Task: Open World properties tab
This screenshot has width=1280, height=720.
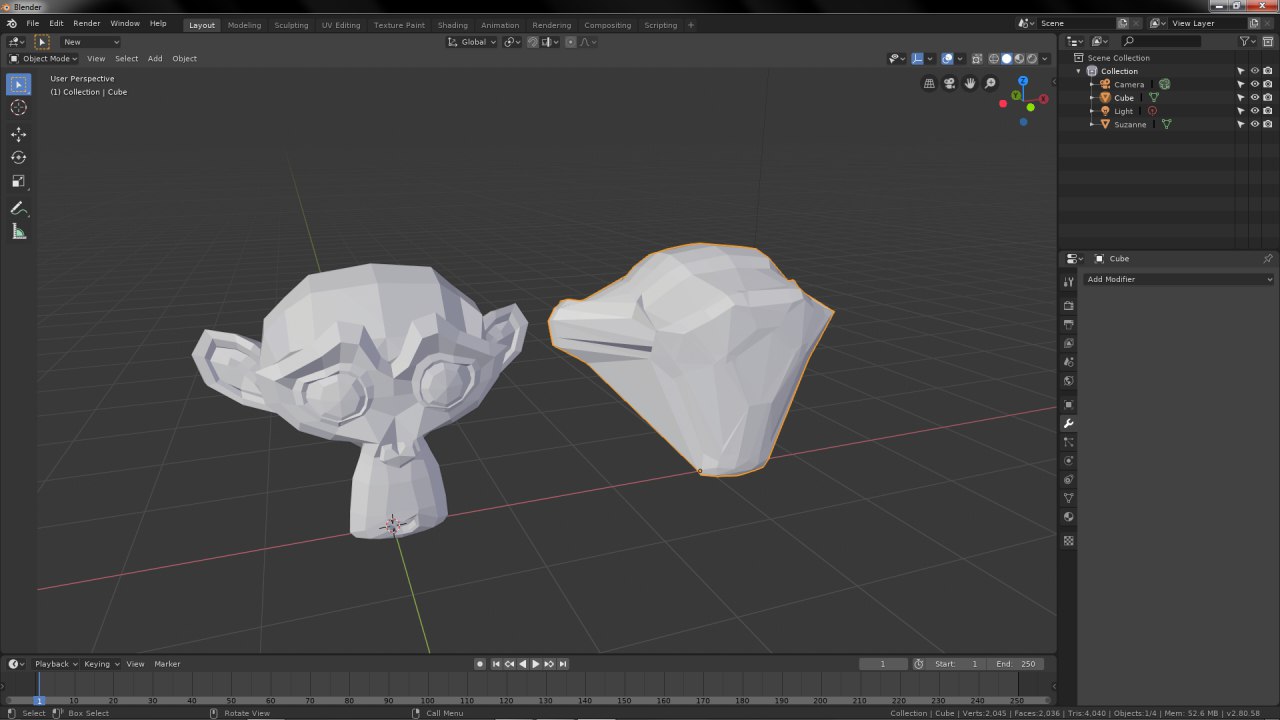Action: 1068,381
